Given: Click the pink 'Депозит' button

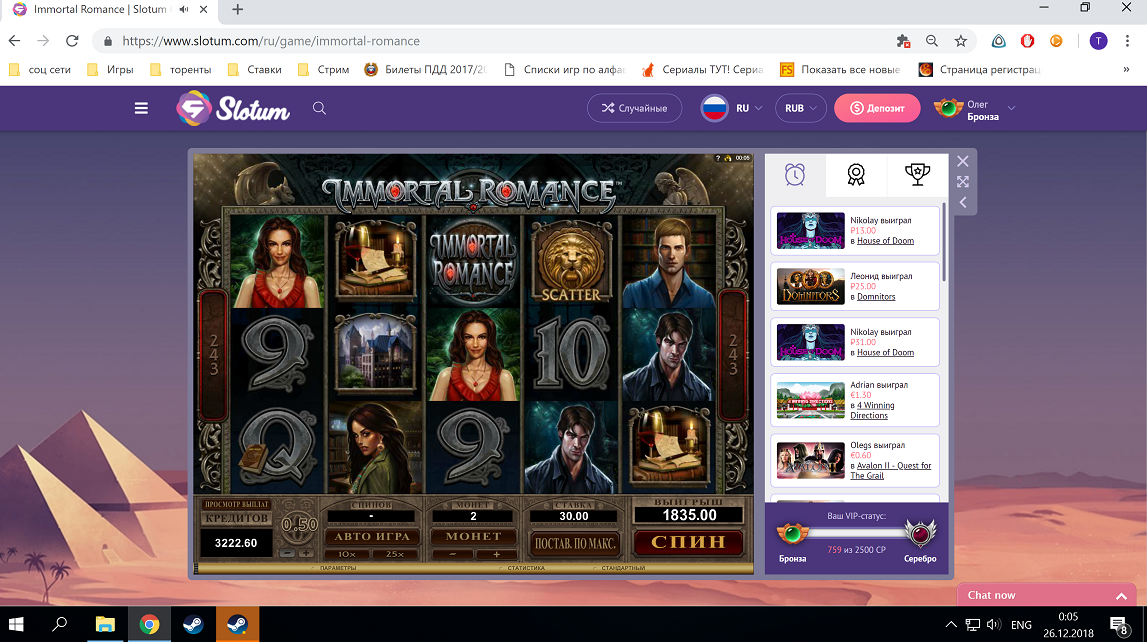Looking at the screenshot, I should point(877,108).
